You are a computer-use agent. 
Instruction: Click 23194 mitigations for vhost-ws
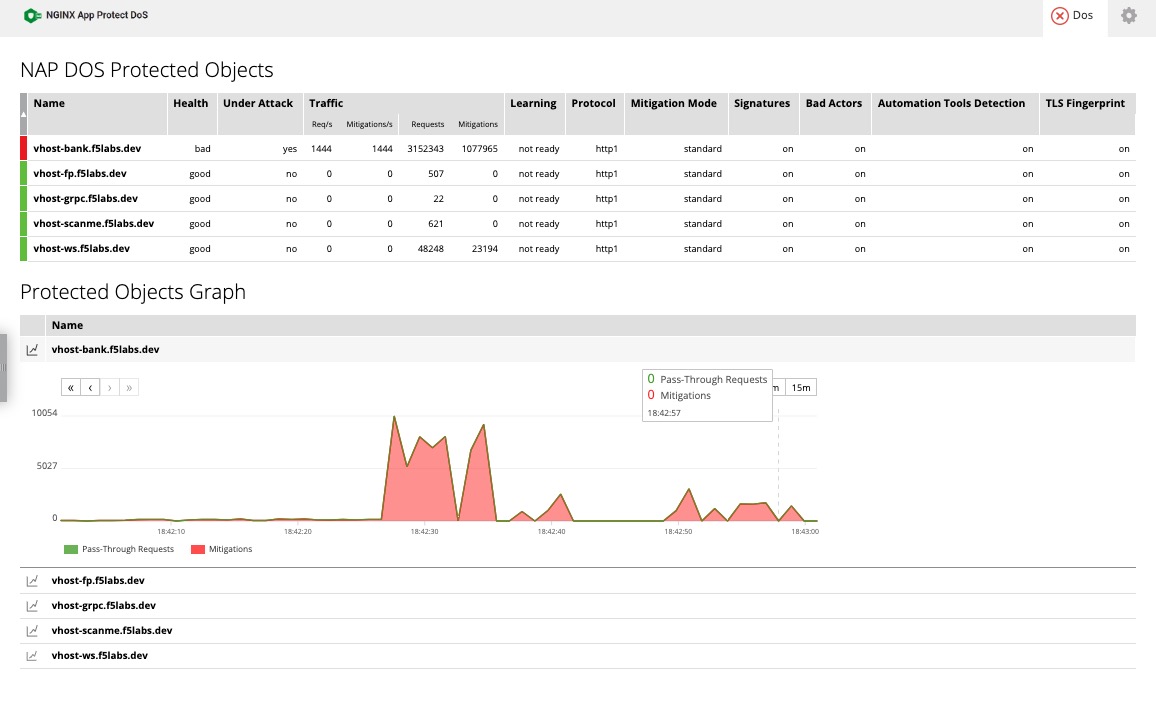pos(485,249)
